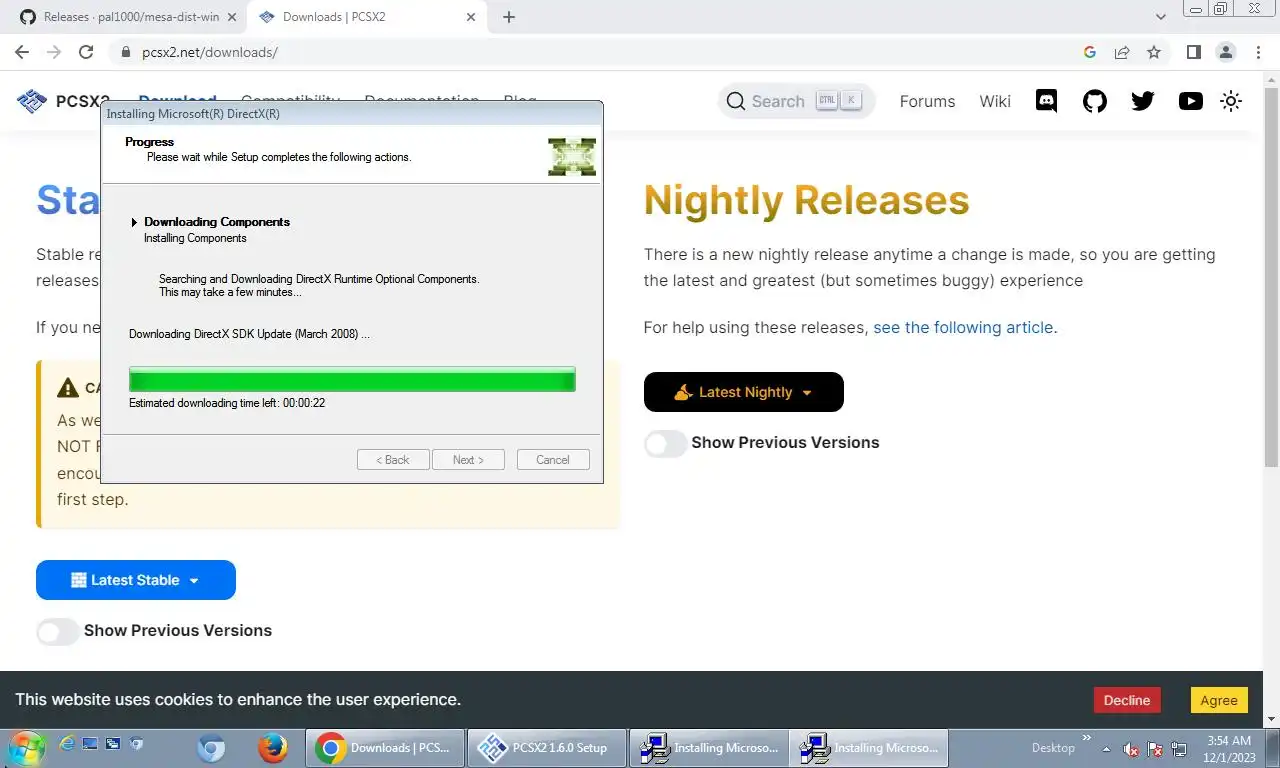Click the site Search field

pyautogui.click(x=796, y=101)
